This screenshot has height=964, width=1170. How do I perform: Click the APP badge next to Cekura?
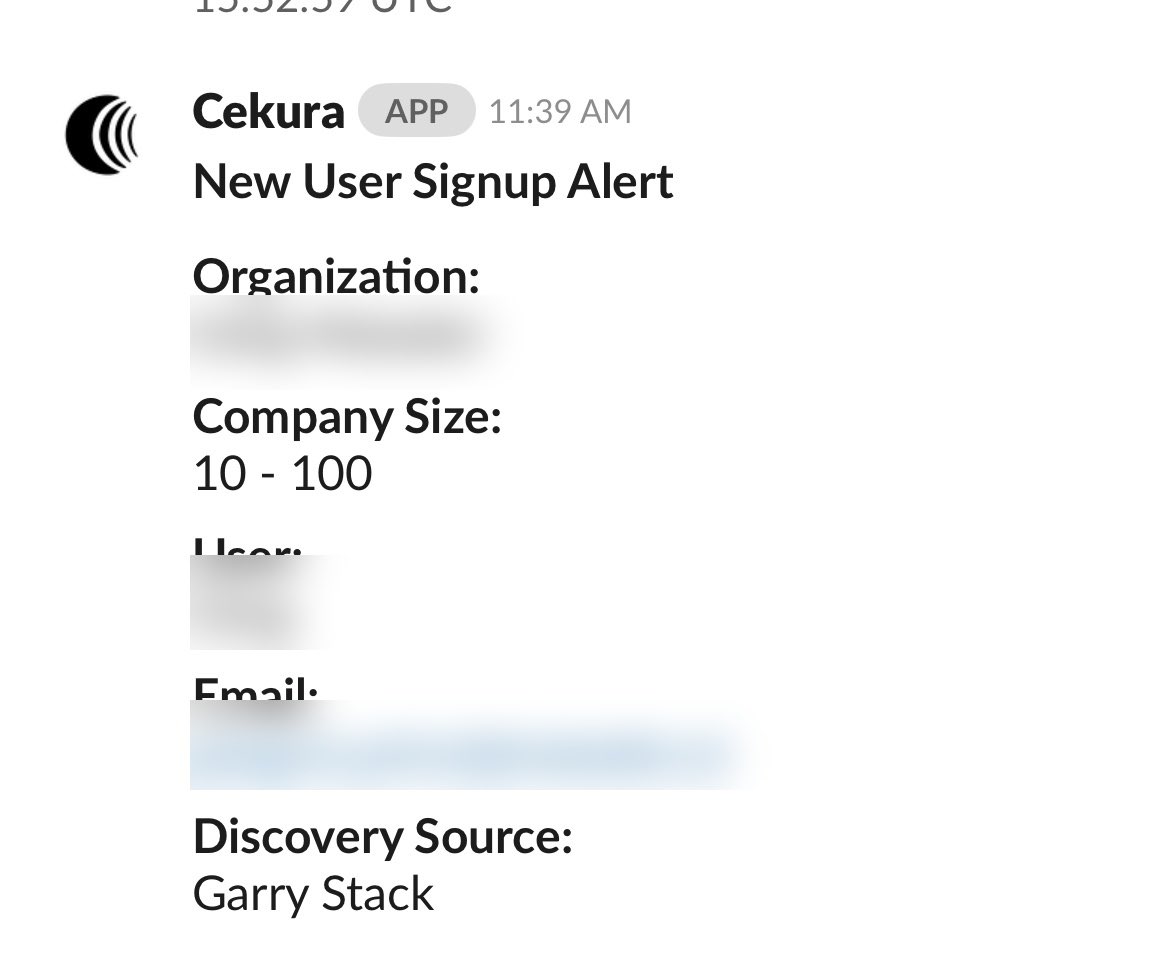tap(416, 110)
